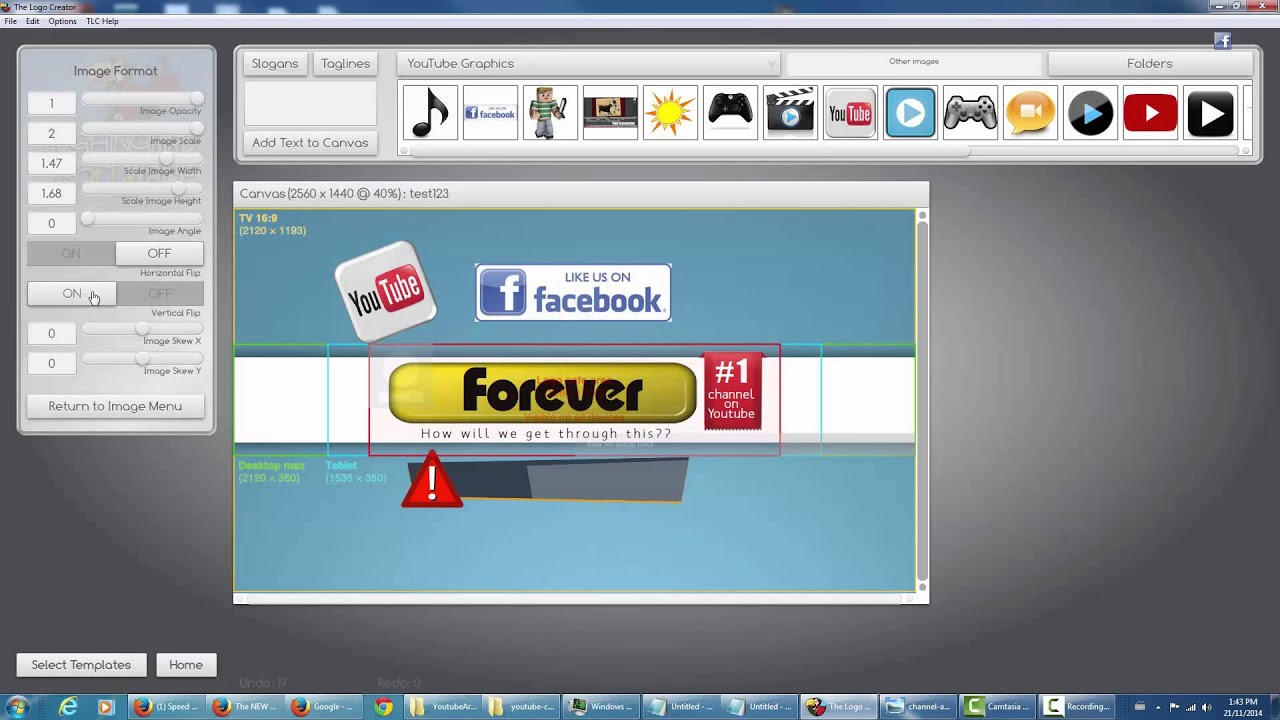Click the canvas vertical scrollbar
Screen dimensions: 1280x720
point(922,400)
